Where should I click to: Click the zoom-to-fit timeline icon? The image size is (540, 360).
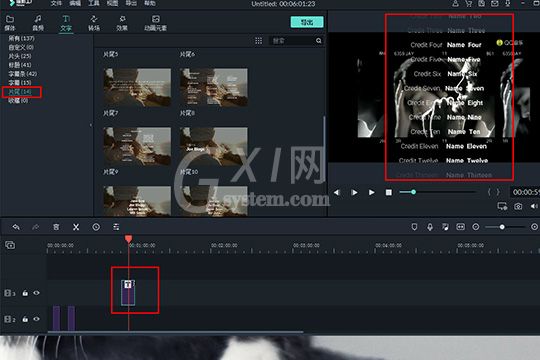click(460, 227)
